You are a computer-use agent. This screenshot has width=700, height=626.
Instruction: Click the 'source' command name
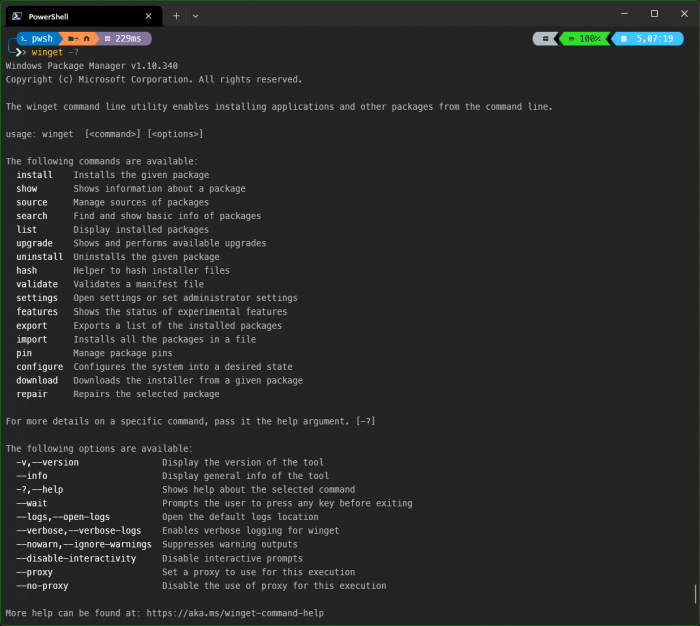click(32, 202)
